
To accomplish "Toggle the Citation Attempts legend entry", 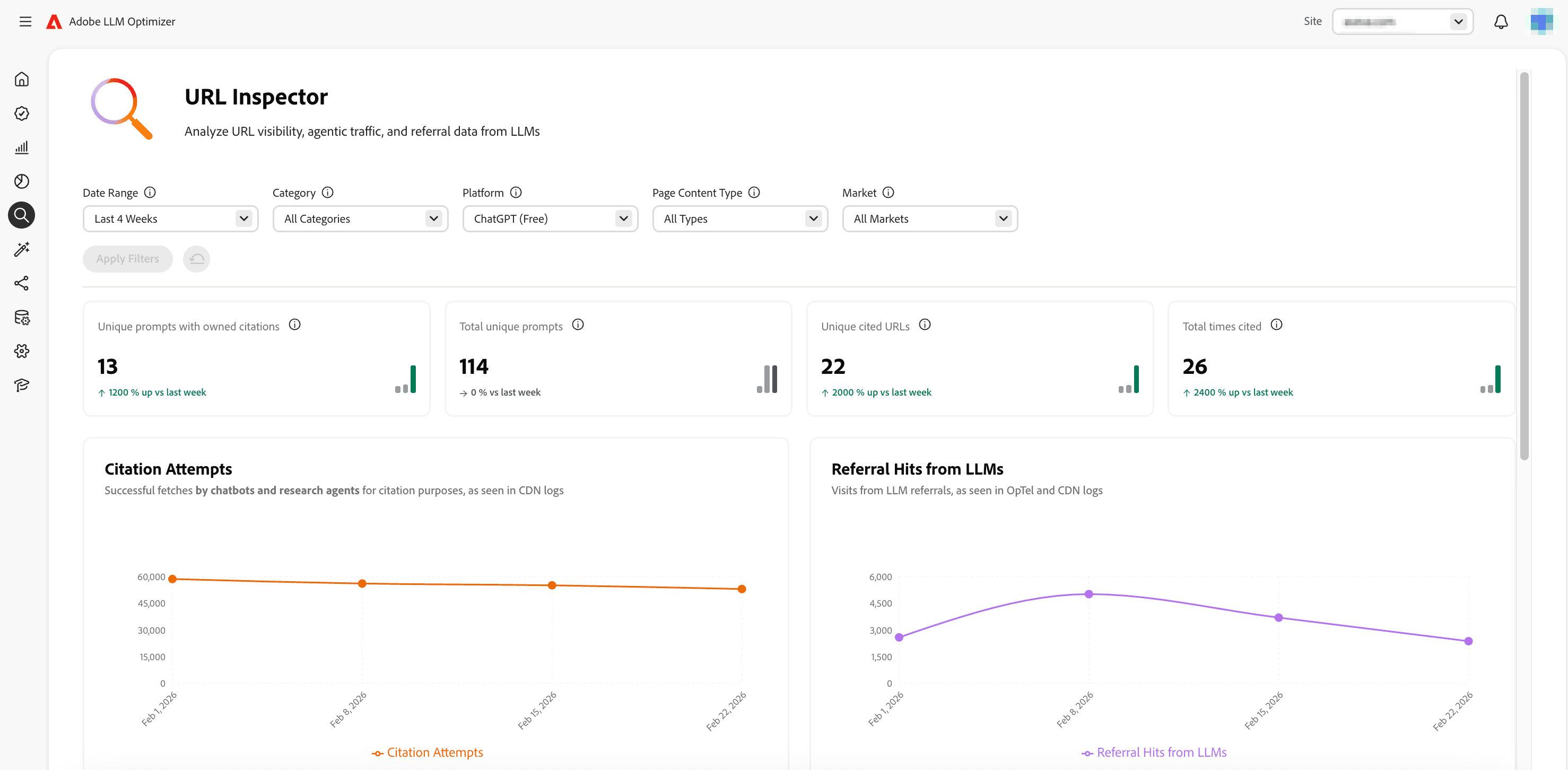I will point(428,753).
